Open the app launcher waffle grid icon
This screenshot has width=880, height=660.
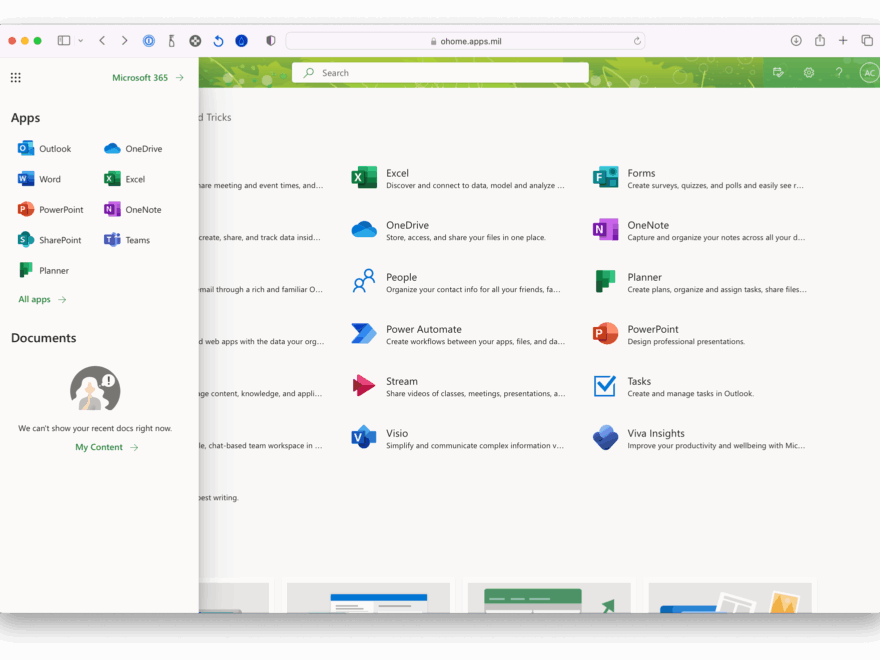point(16,77)
